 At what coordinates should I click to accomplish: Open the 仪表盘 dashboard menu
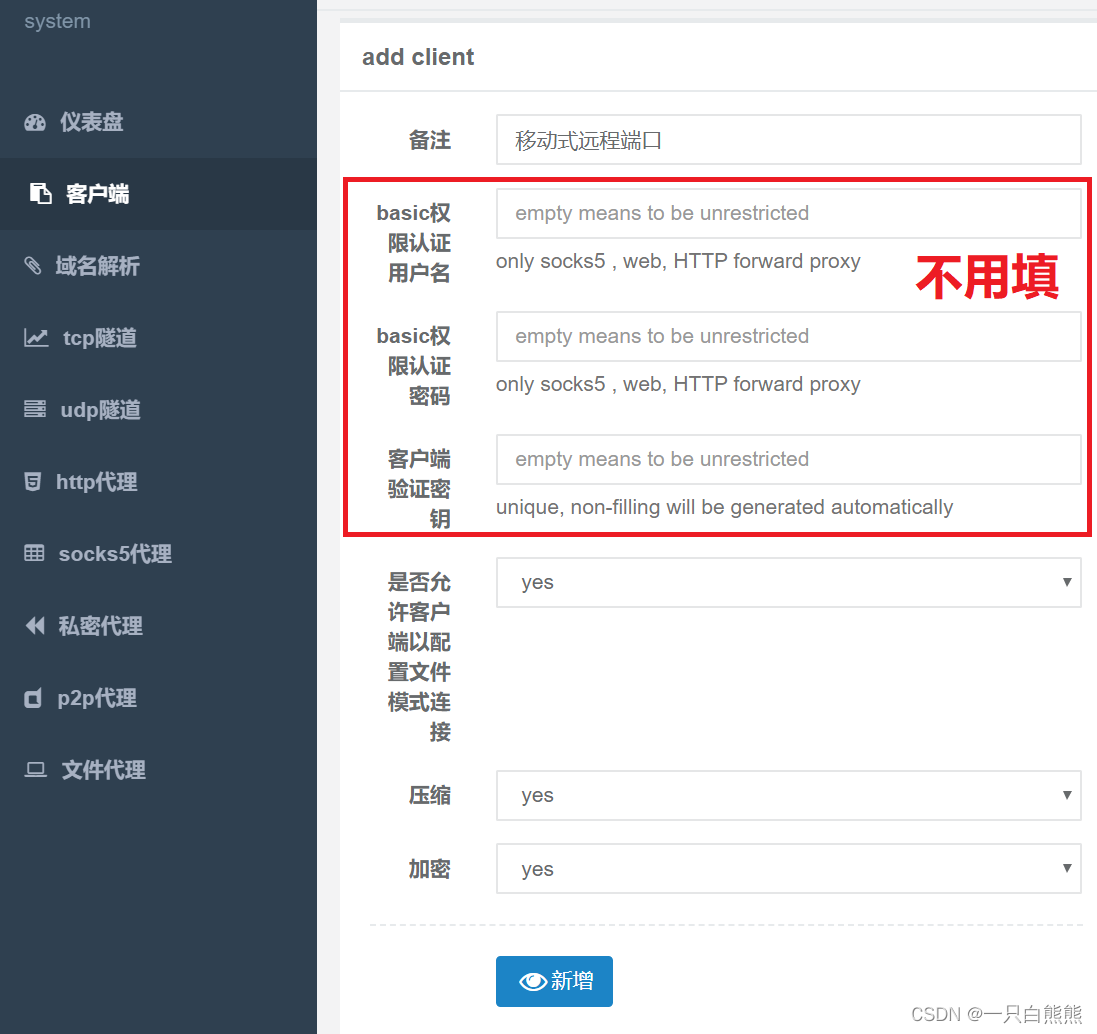tap(158, 122)
